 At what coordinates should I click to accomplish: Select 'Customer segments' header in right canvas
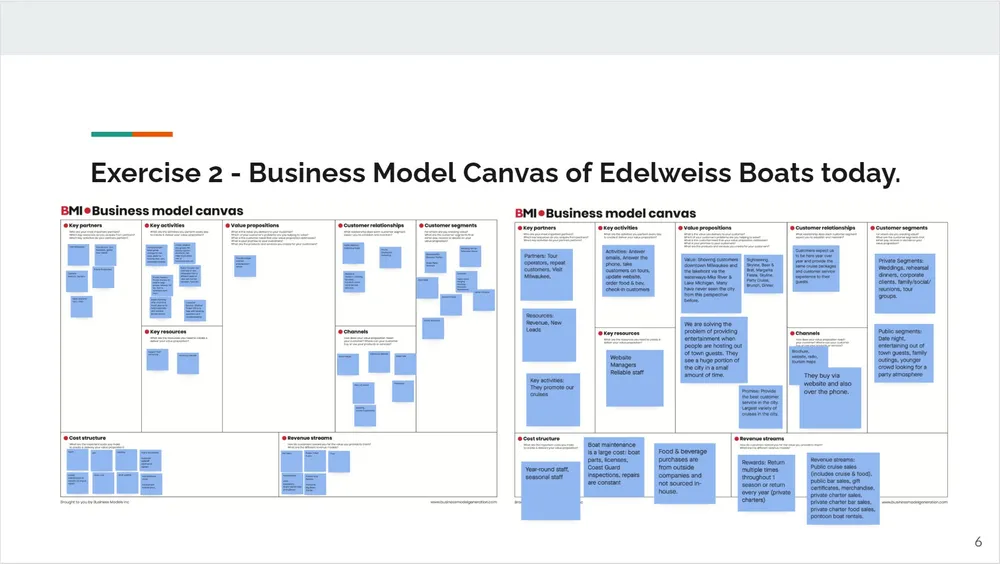click(x=901, y=228)
